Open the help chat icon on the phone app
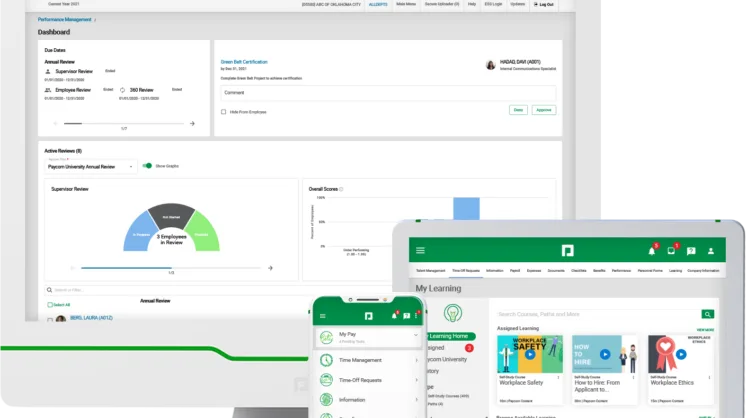 (x=406, y=316)
